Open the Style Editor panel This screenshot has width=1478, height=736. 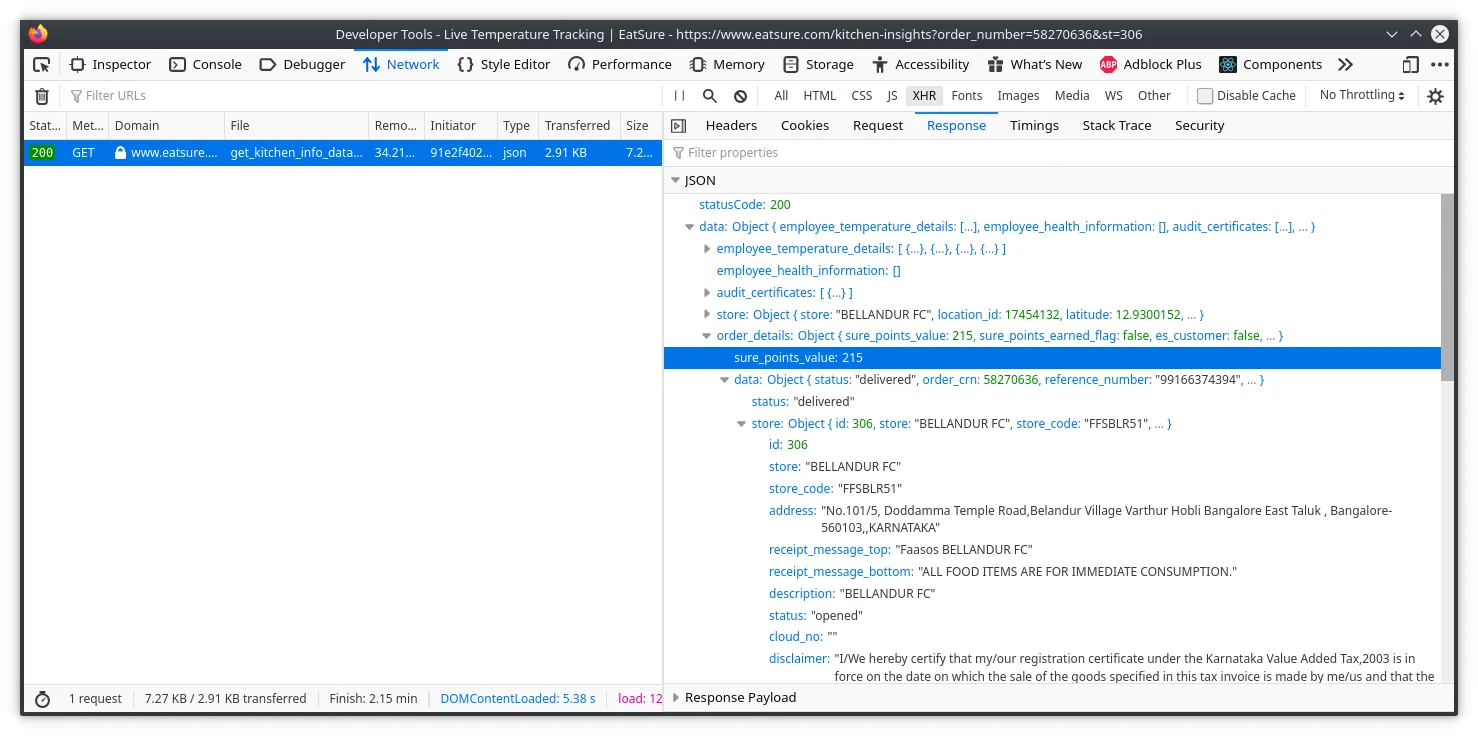[503, 65]
